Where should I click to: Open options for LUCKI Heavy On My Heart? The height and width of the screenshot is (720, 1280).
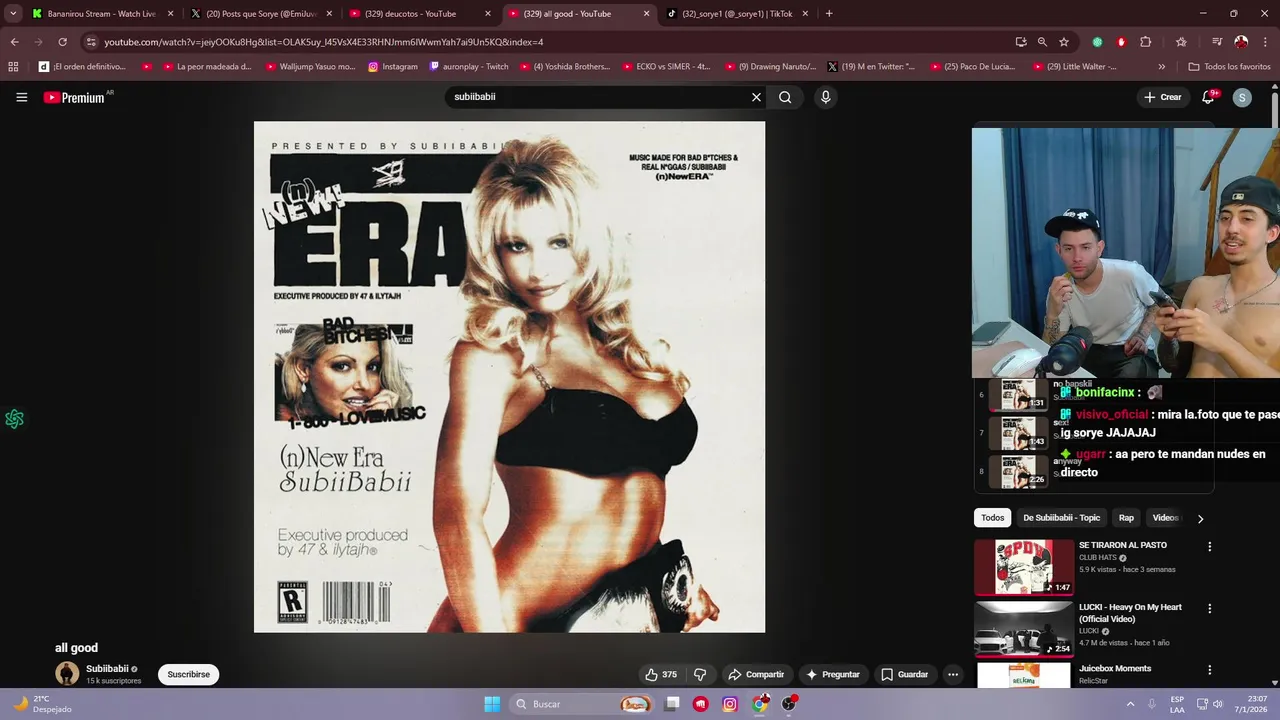tap(1209, 608)
